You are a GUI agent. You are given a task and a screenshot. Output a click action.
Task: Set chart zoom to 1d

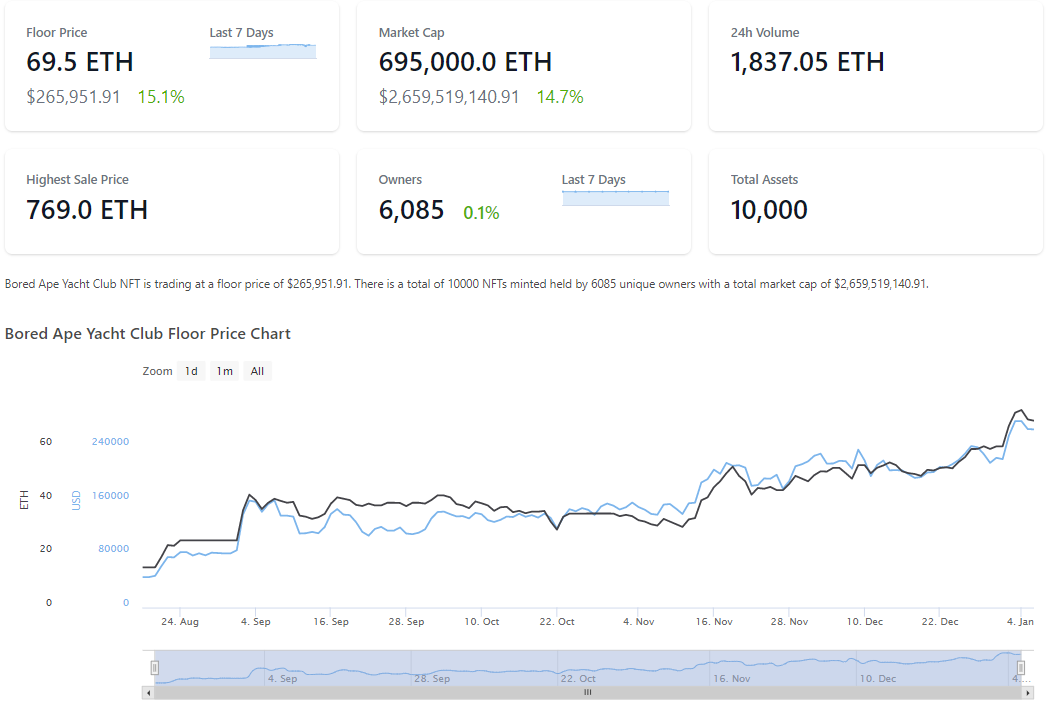click(191, 371)
